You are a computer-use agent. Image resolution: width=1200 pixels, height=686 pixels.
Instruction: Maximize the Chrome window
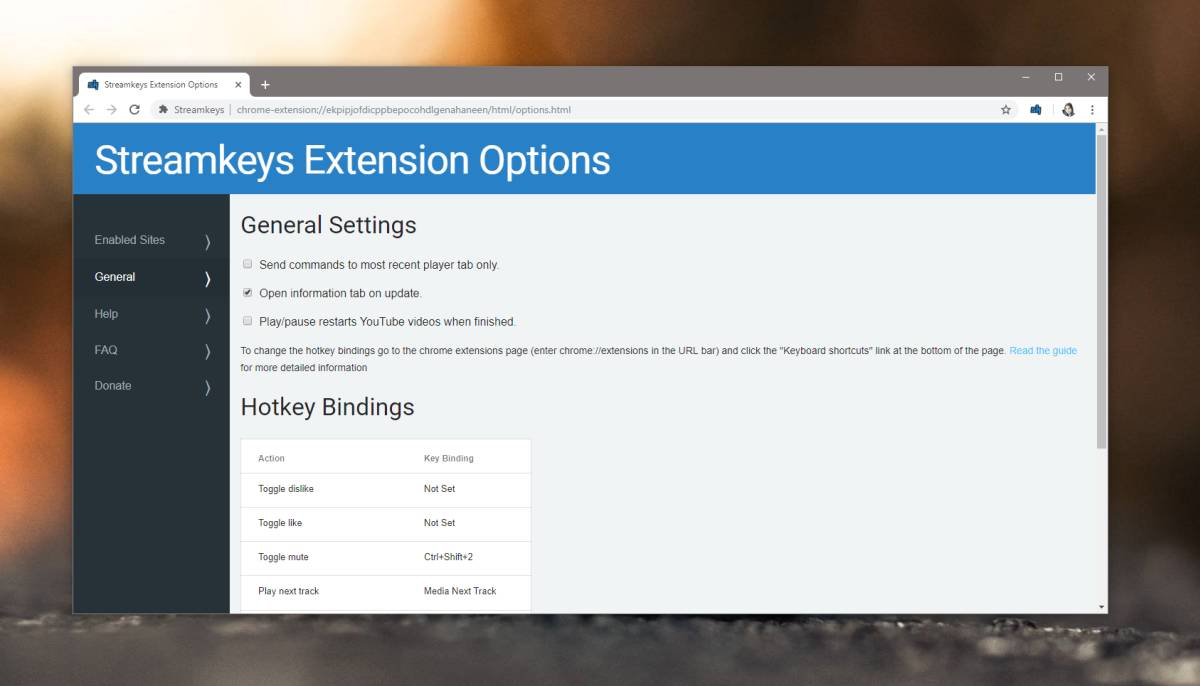(x=1058, y=77)
